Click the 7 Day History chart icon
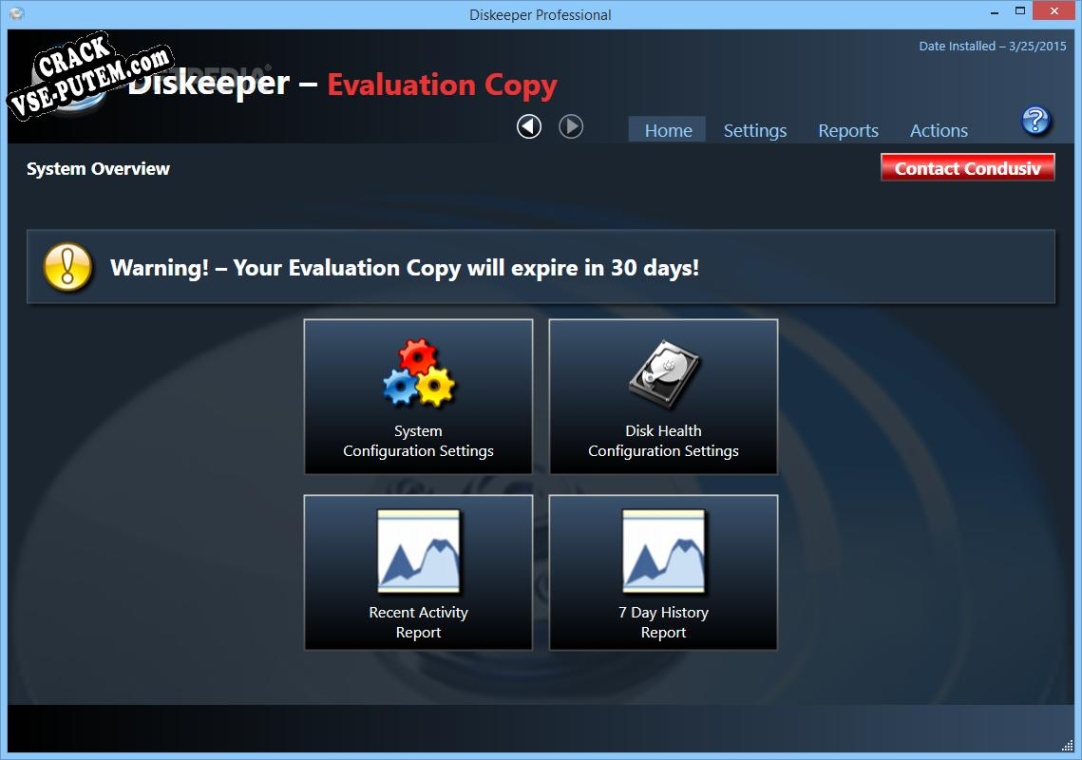The image size is (1082, 760). (664, 551)
